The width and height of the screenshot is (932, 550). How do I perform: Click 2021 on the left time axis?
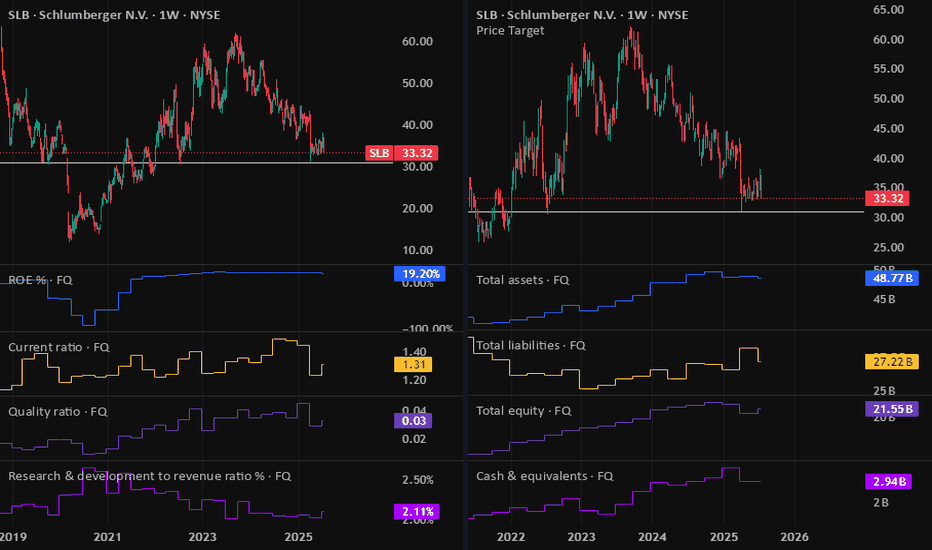click(108, 537)
